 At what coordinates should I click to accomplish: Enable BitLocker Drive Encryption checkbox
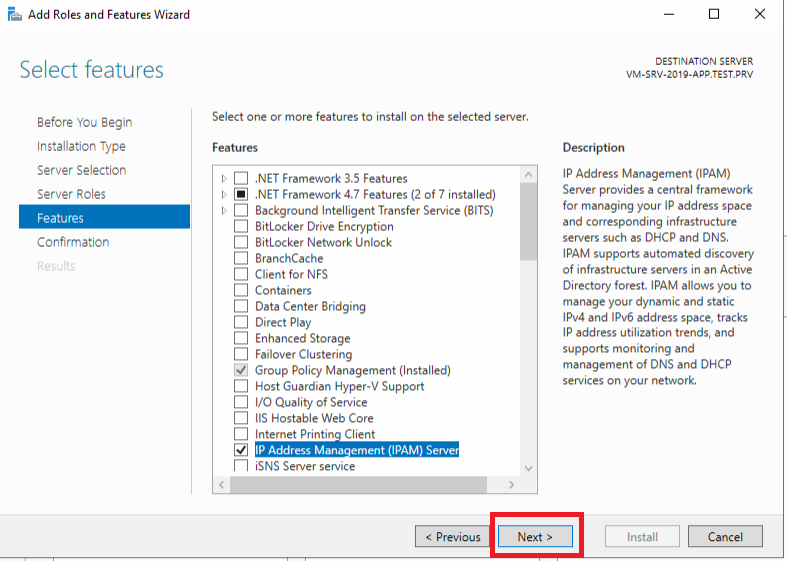point(241,226)
